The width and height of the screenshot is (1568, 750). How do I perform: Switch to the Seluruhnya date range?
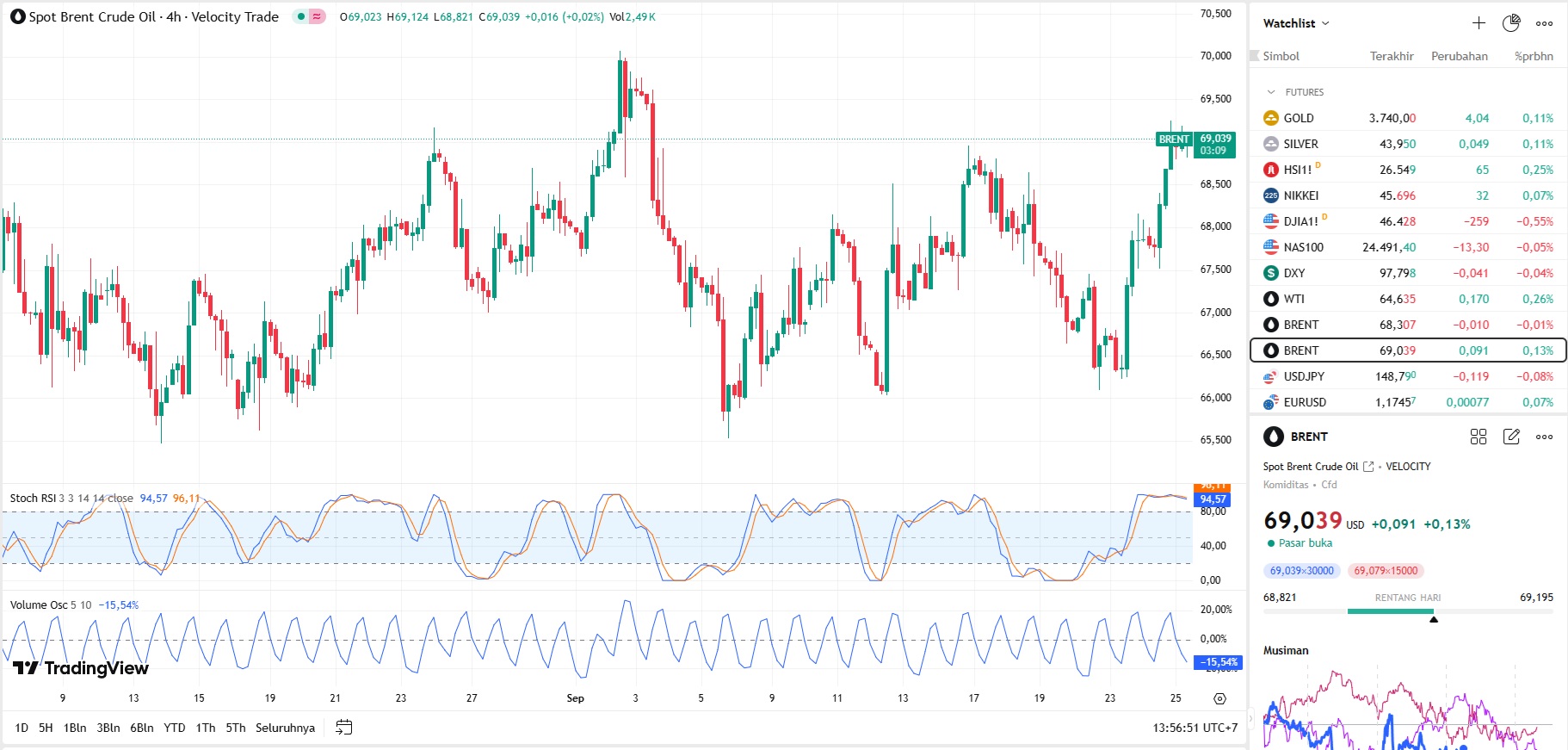point(285,728)
